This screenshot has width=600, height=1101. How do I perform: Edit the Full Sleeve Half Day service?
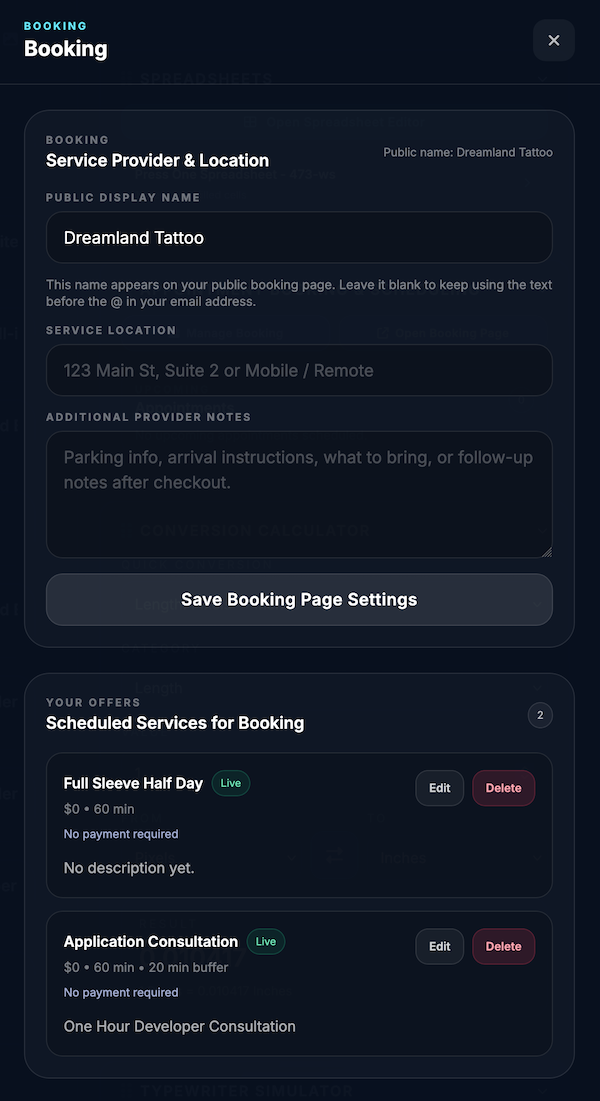coord(439,787)
